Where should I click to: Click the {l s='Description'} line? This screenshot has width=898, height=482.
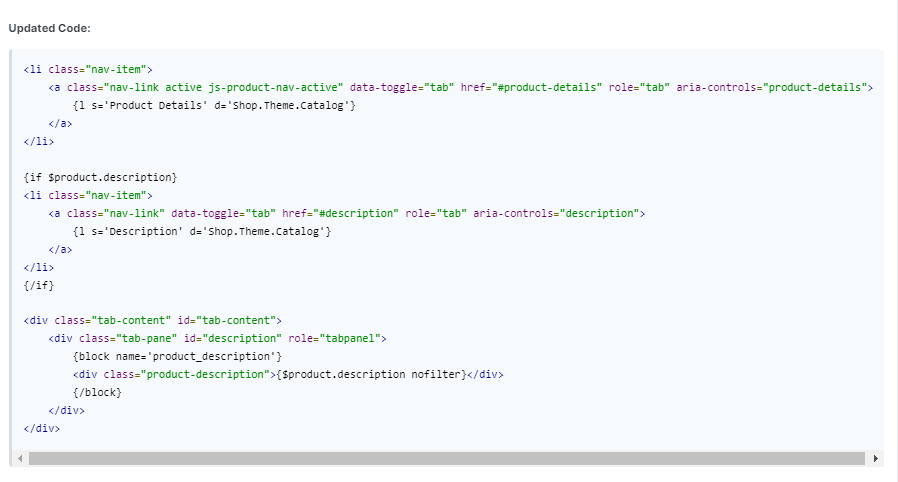202,231
